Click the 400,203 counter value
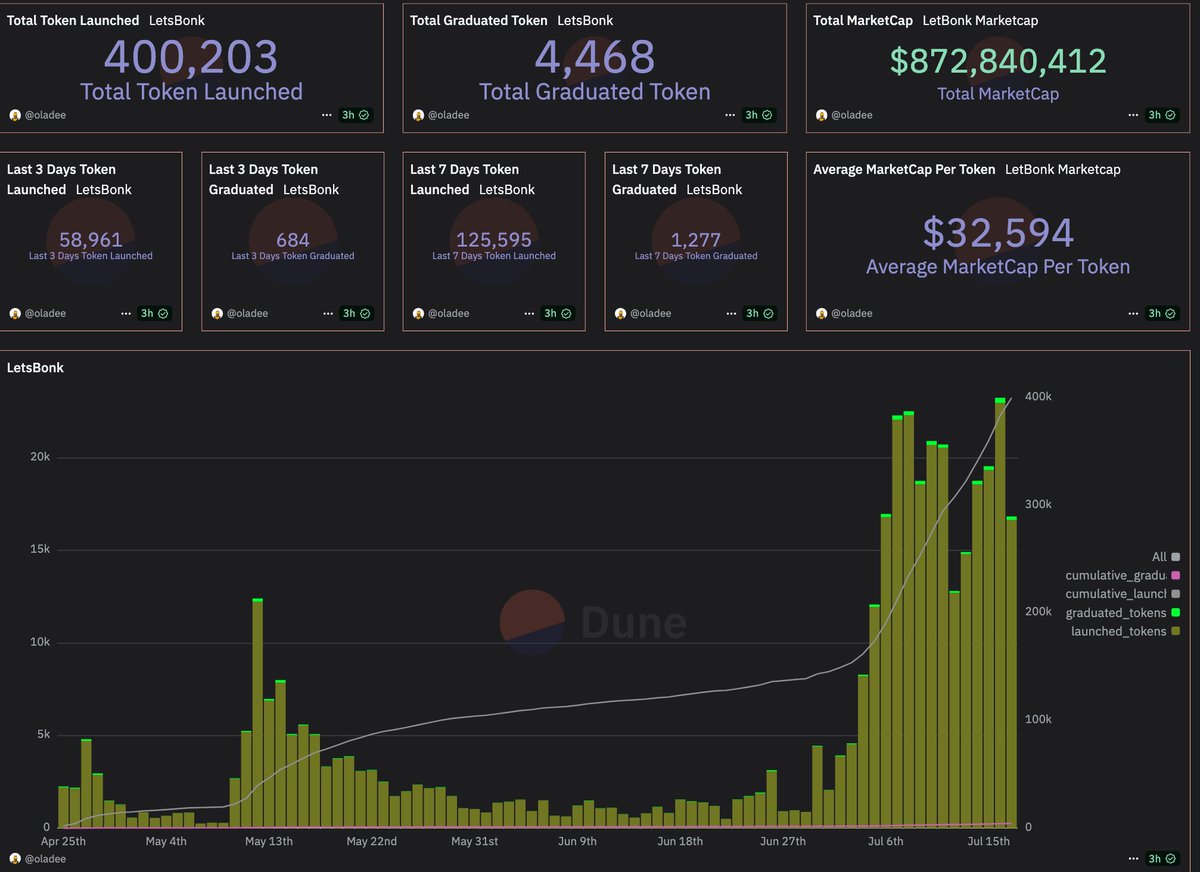 coord(191,57)
